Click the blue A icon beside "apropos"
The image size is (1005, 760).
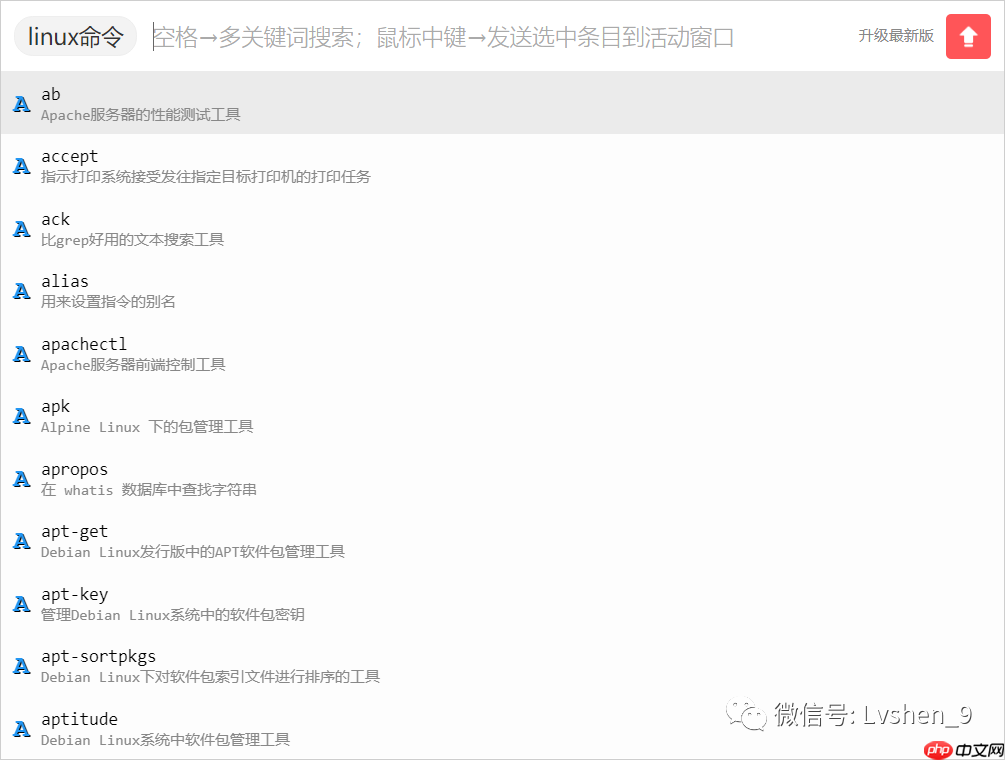(21, 478)
